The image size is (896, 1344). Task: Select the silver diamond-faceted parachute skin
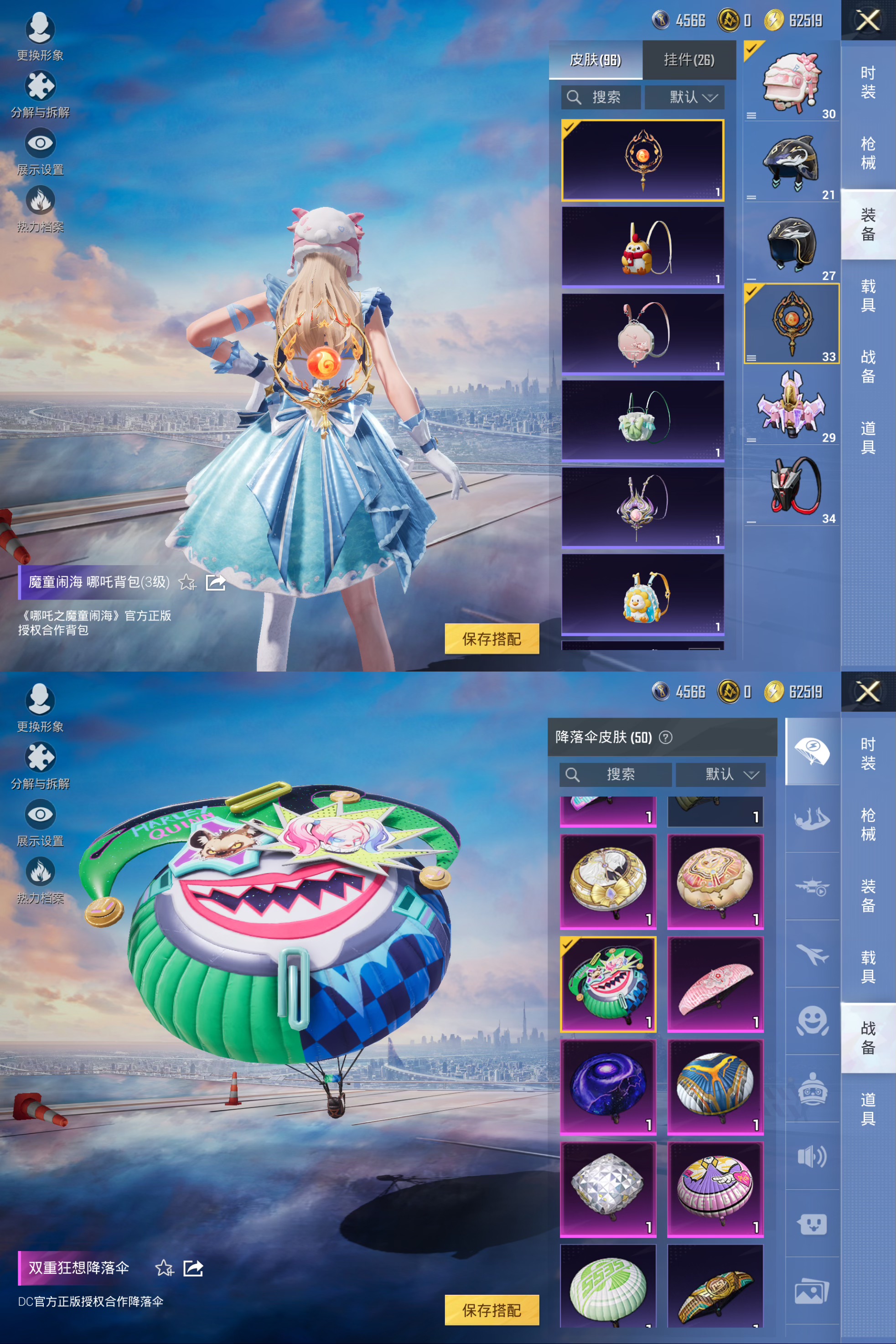pos(608,1190)
